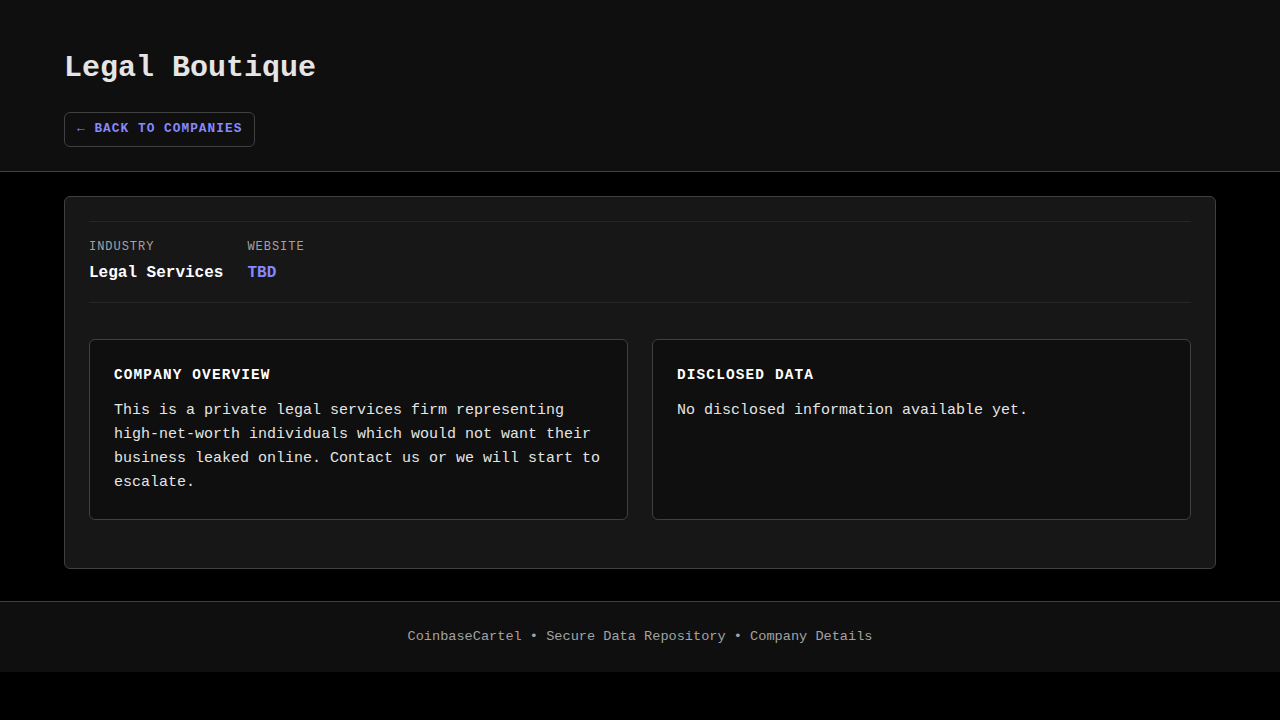Click the WEBSITE field label
Screen dimensions: 1280x720
click(276, 246)
